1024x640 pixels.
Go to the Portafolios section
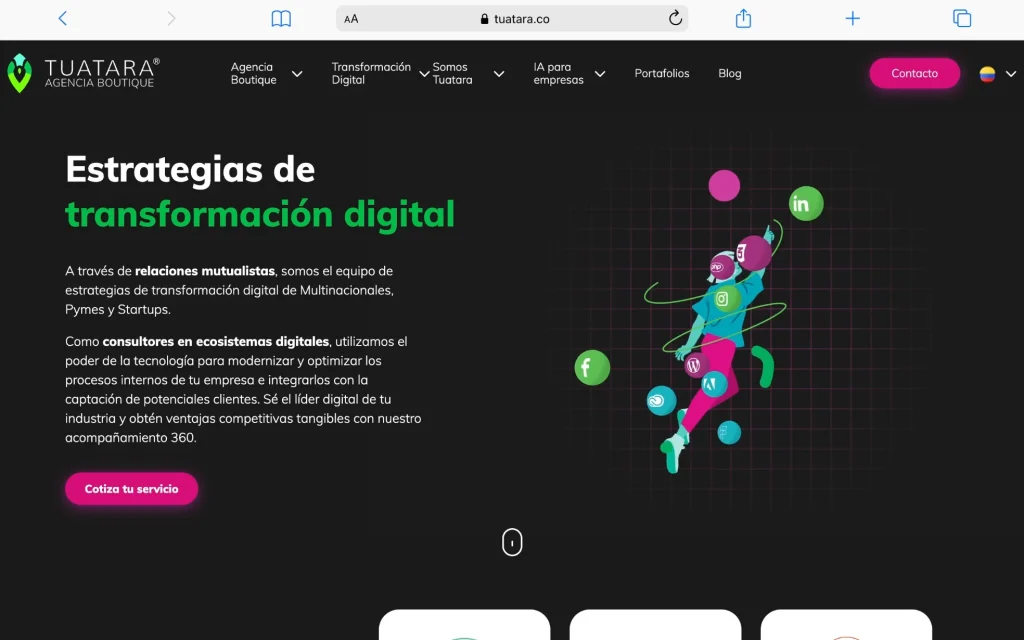[x=662, y=73]
